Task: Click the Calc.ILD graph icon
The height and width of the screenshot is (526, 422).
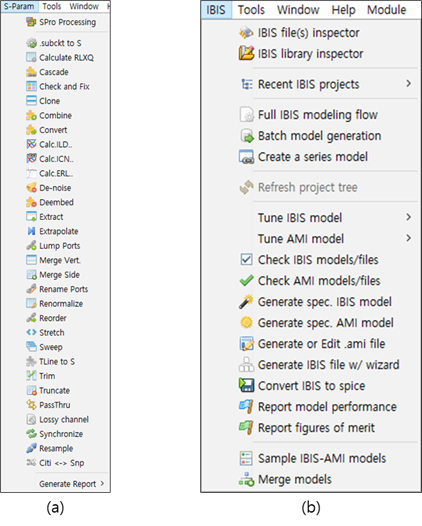Action: [31, 144]
